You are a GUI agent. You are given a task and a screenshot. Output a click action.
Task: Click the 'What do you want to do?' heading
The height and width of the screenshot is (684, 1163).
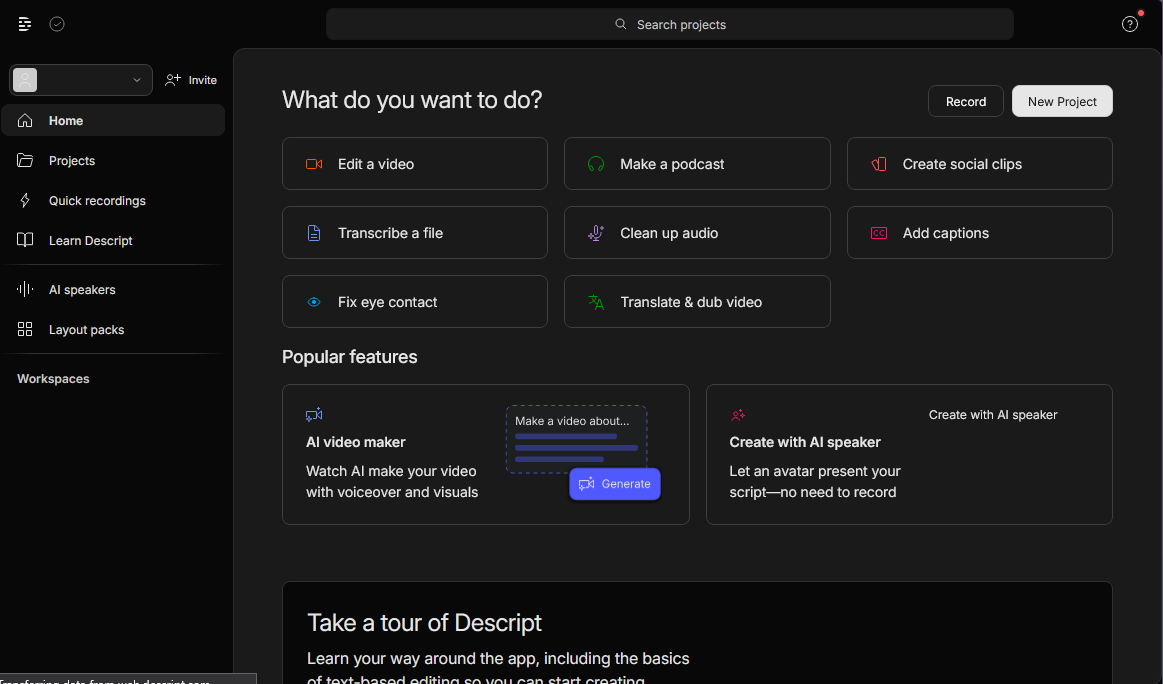(412, 99)
